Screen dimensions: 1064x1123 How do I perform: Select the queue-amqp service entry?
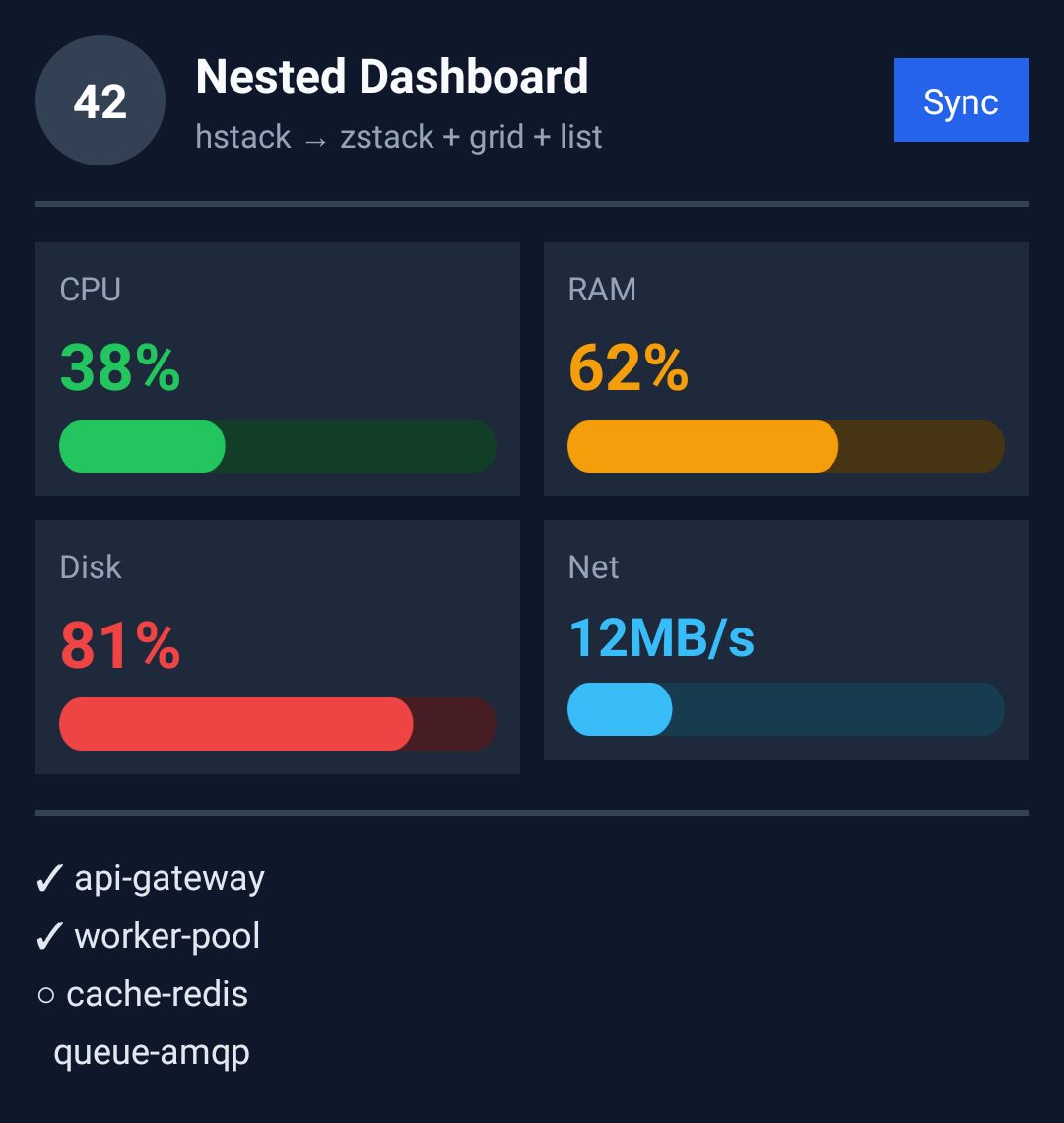point(151,1053)
